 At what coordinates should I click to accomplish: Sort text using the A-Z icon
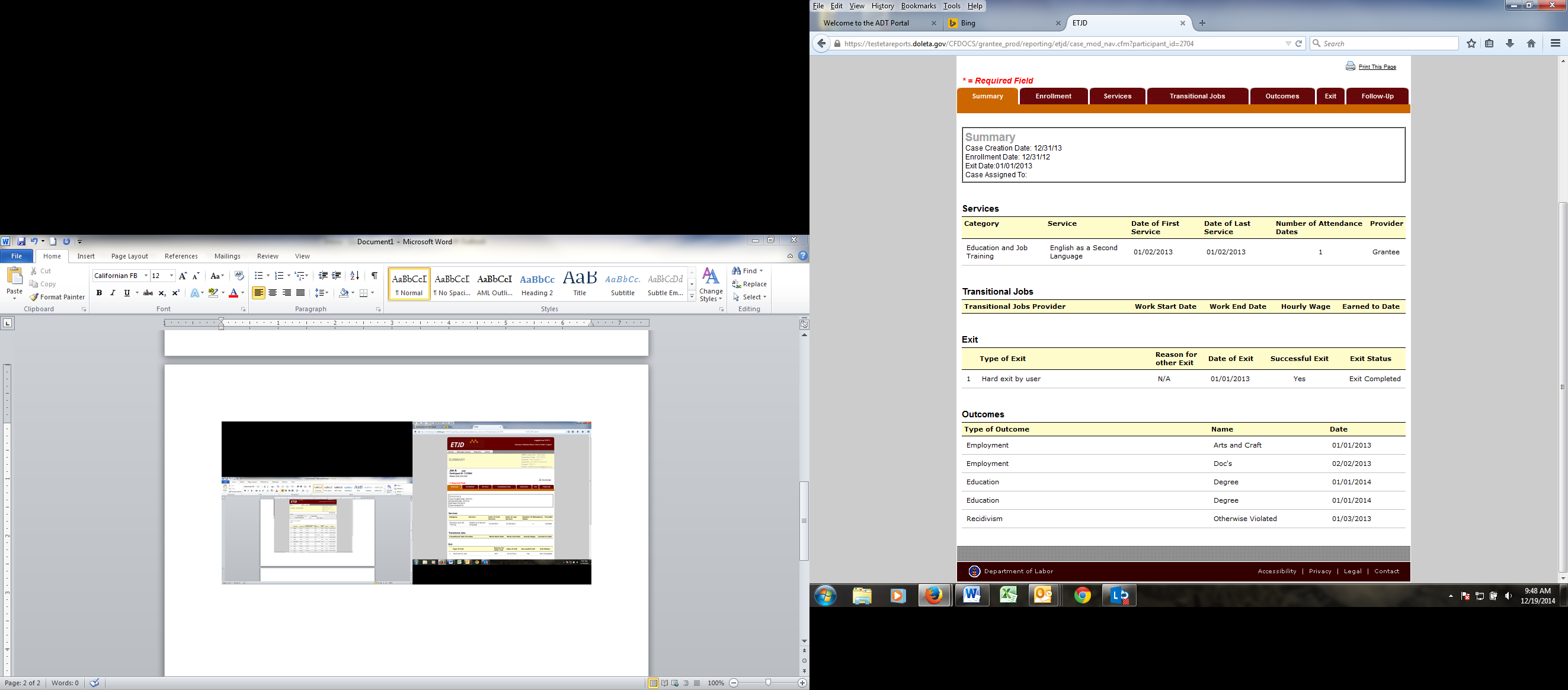click(355, 276)
